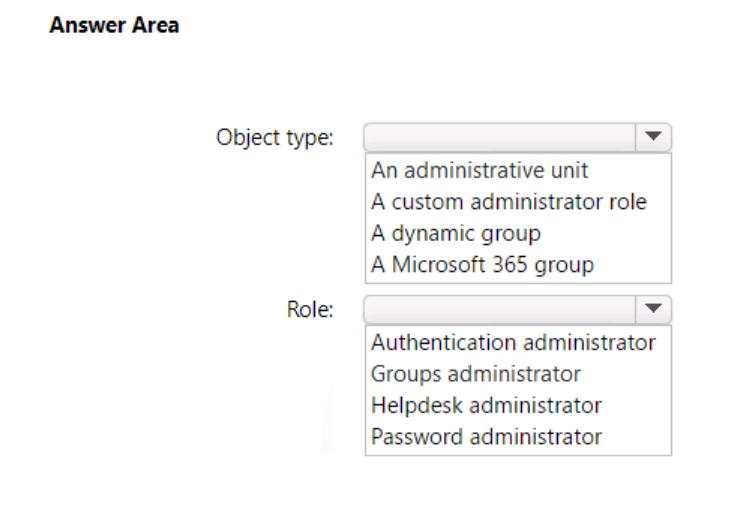Click the 'Role:' label
740x510 pixels.
tap(311, 310)
